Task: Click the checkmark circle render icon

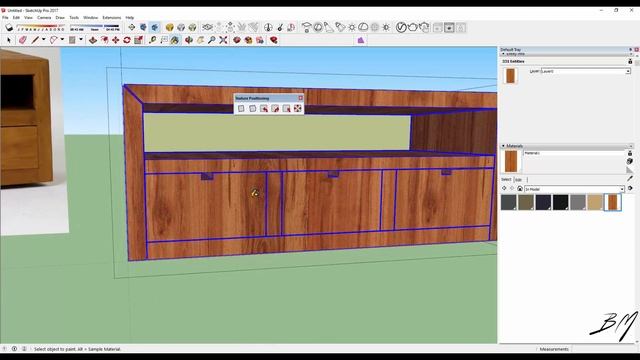Action: pos(401,27)
